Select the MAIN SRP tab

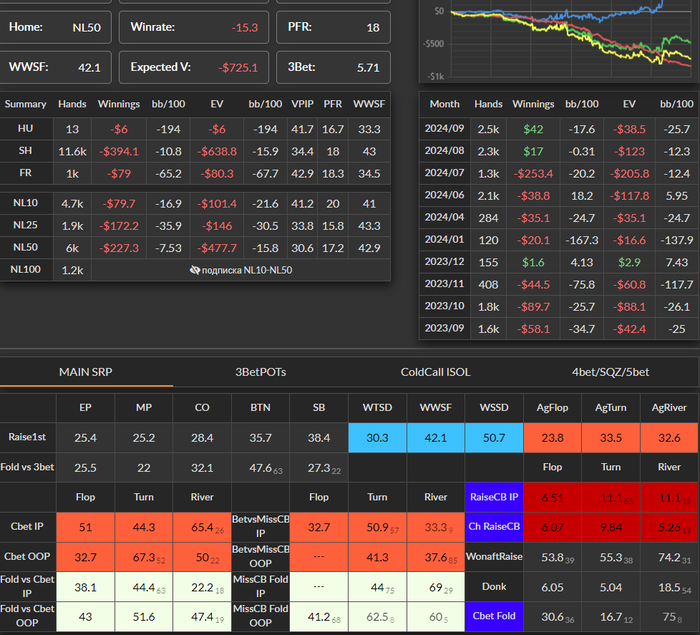coord(86,372)
